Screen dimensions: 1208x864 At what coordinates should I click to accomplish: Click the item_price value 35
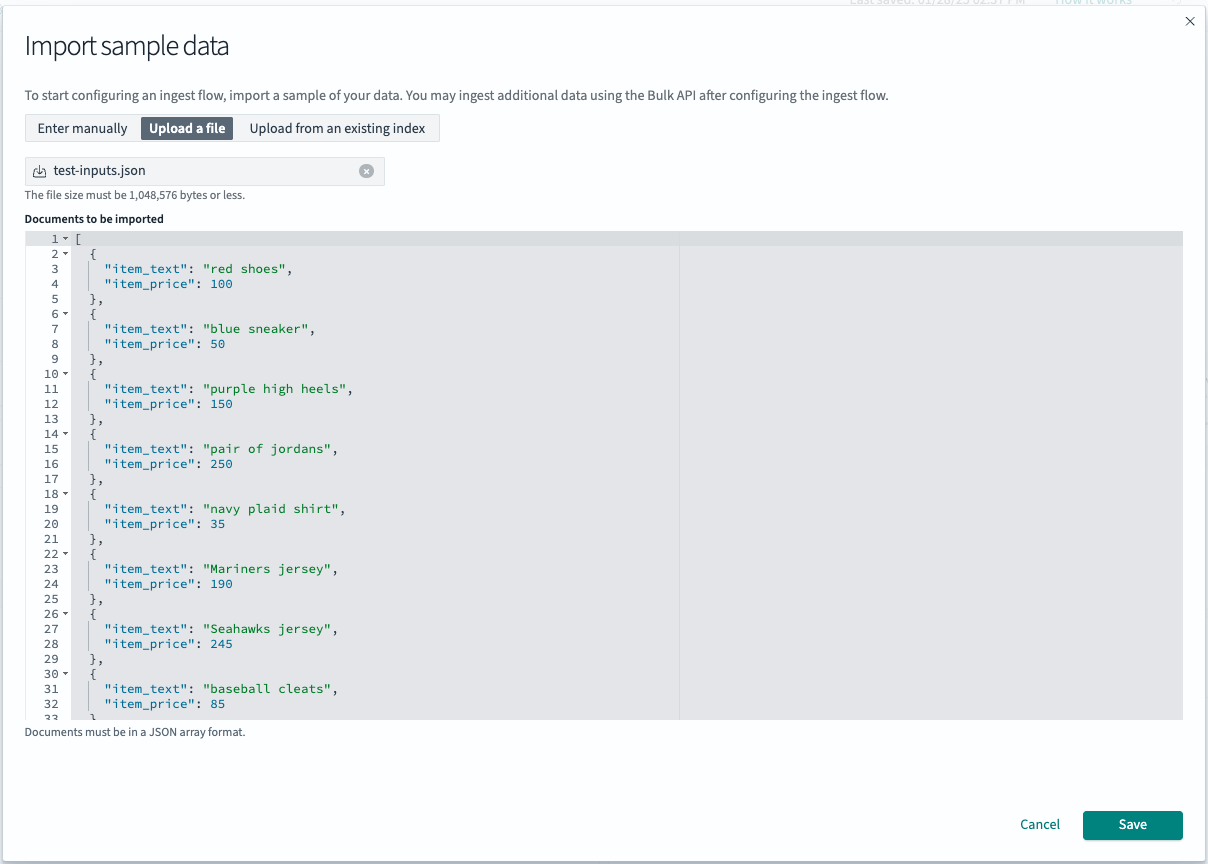(x=217, y=524)
